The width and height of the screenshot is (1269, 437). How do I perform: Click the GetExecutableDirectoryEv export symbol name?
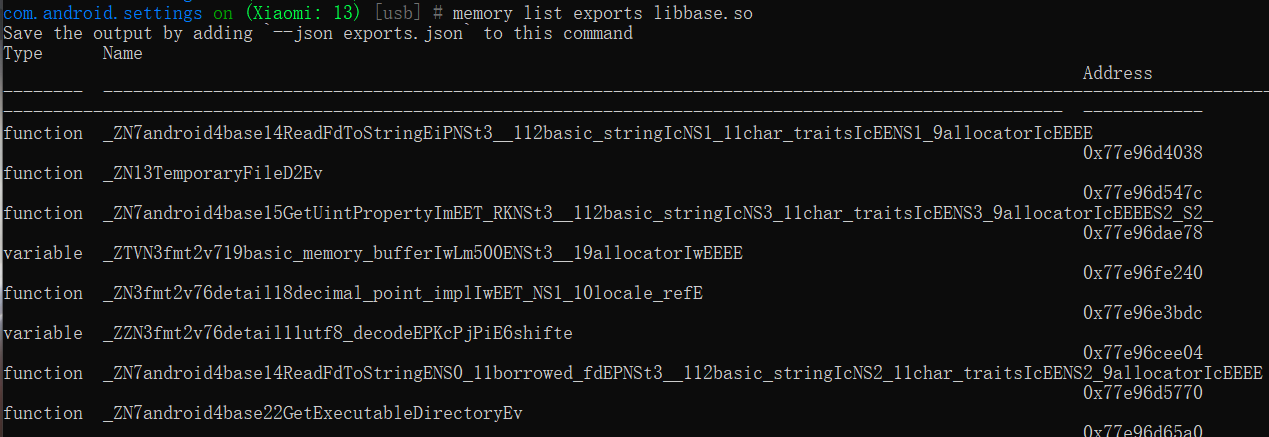[312, 413]
